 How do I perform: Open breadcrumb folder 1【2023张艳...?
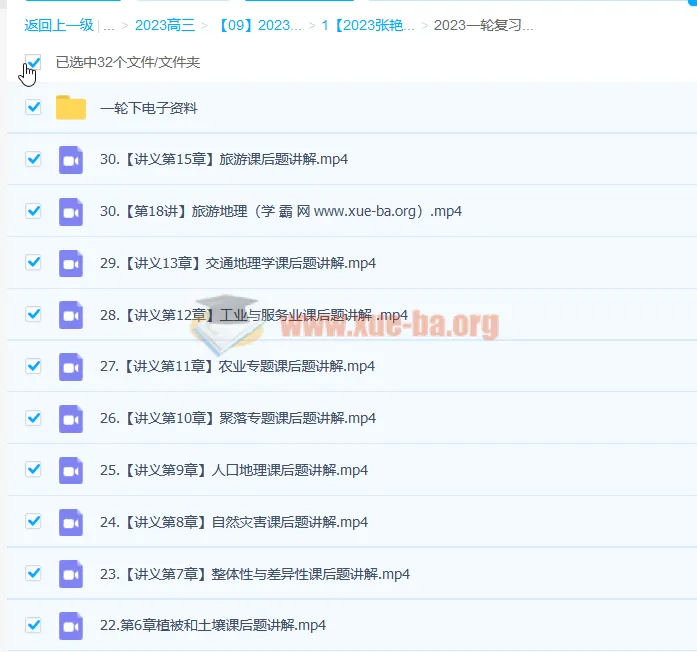click(x=368, y=25)
